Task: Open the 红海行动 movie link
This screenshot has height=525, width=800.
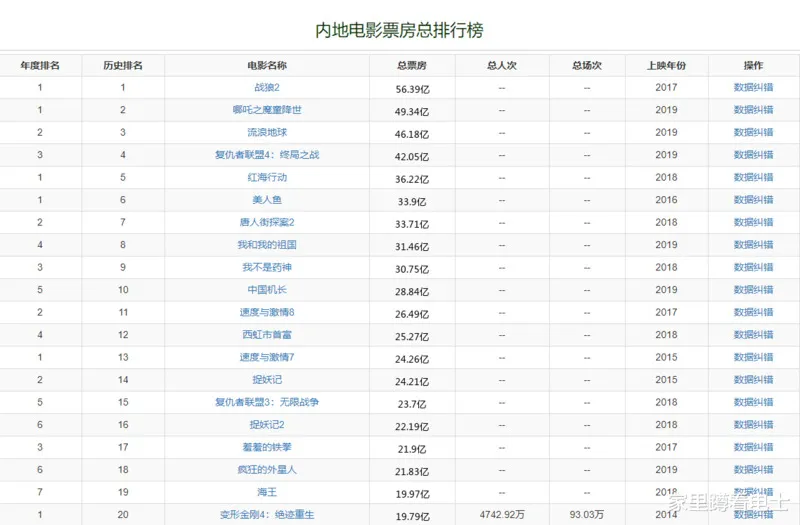Action: (x=267, y=177)
